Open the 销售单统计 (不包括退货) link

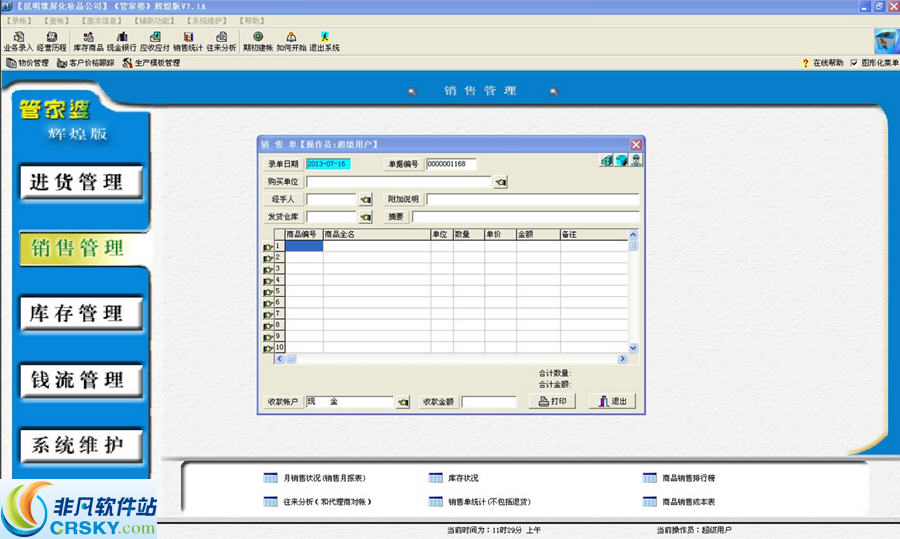480,502
